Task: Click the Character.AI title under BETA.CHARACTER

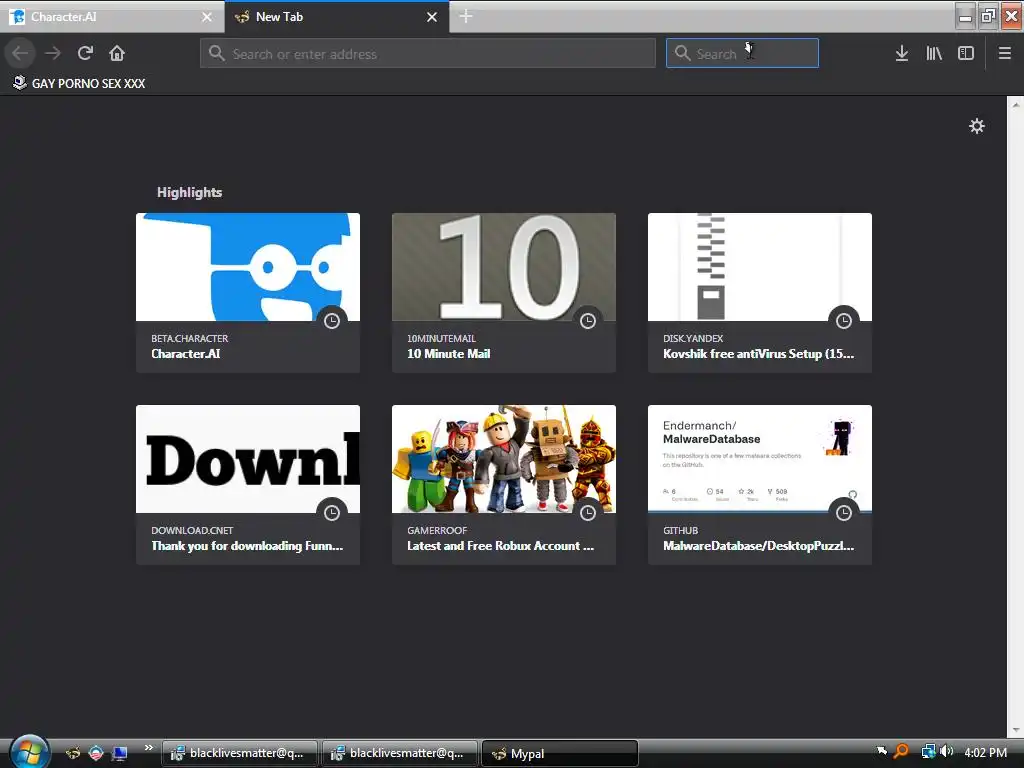Action: [x=185, y=354]
